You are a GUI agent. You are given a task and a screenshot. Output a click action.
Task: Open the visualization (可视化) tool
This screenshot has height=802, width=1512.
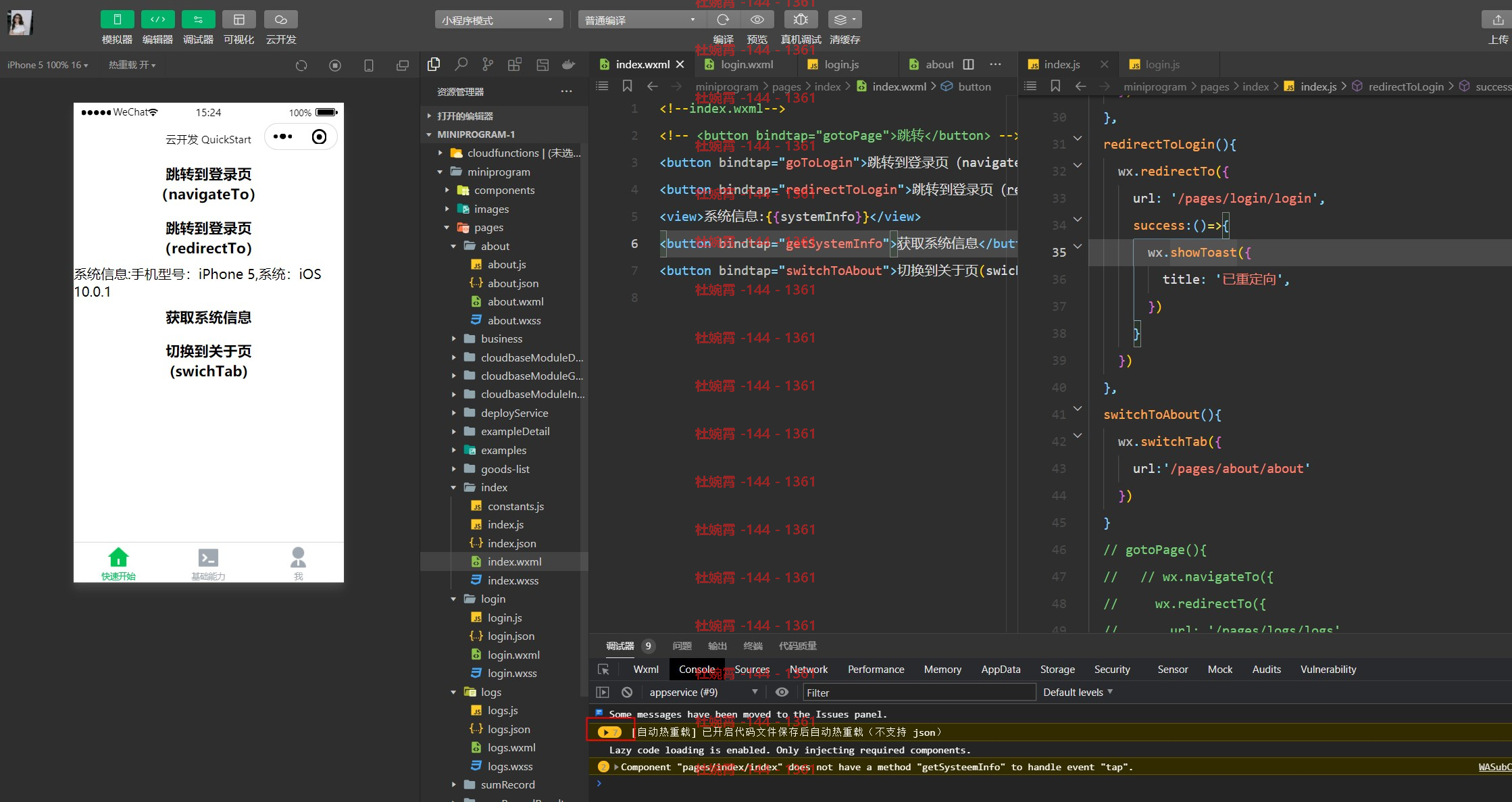238,20
